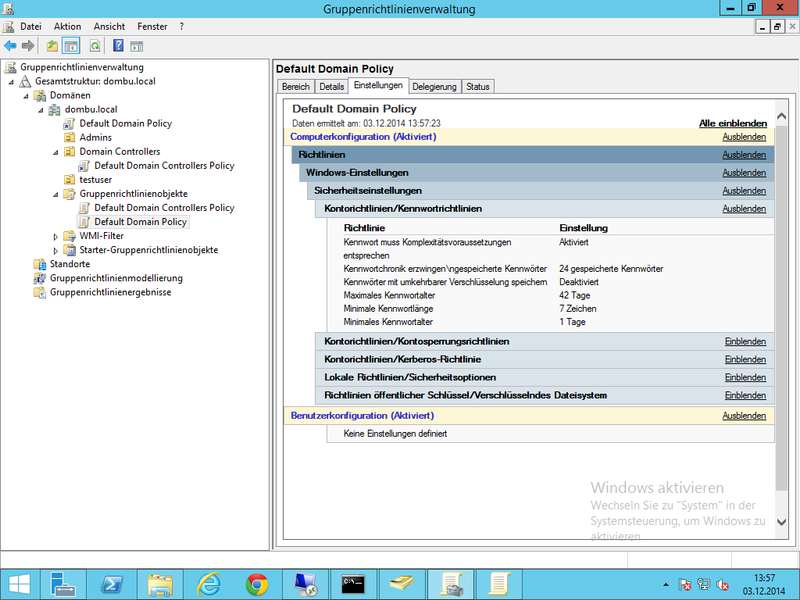Collapse the Gruppenrichtlinienobjekte folder node

56,194
